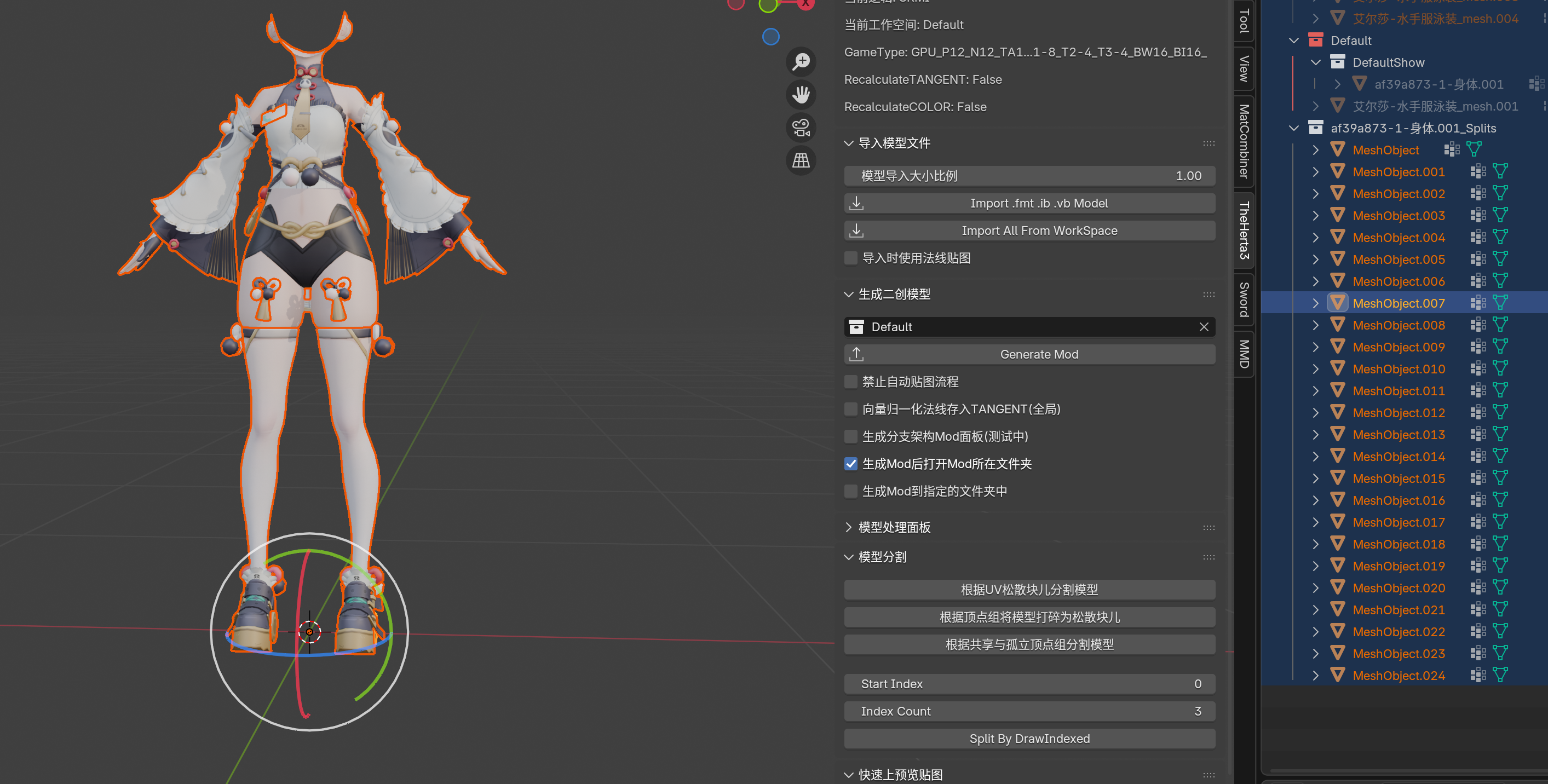Open the MatCombiner sidebar tab
Viewport: 1548px width, 784px height.
pos(1244,141)
